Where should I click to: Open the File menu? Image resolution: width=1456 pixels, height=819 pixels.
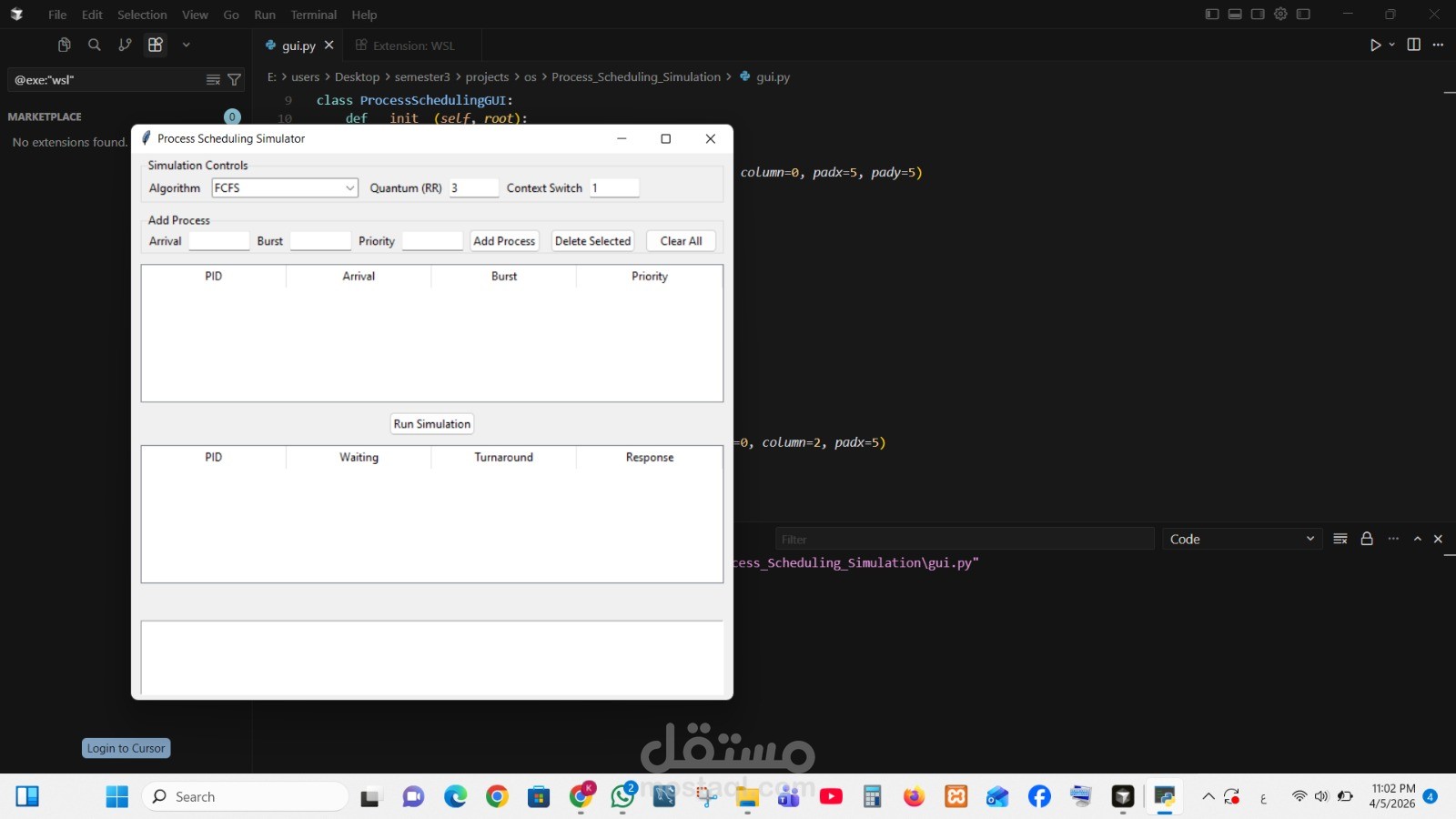click(57, 15)
